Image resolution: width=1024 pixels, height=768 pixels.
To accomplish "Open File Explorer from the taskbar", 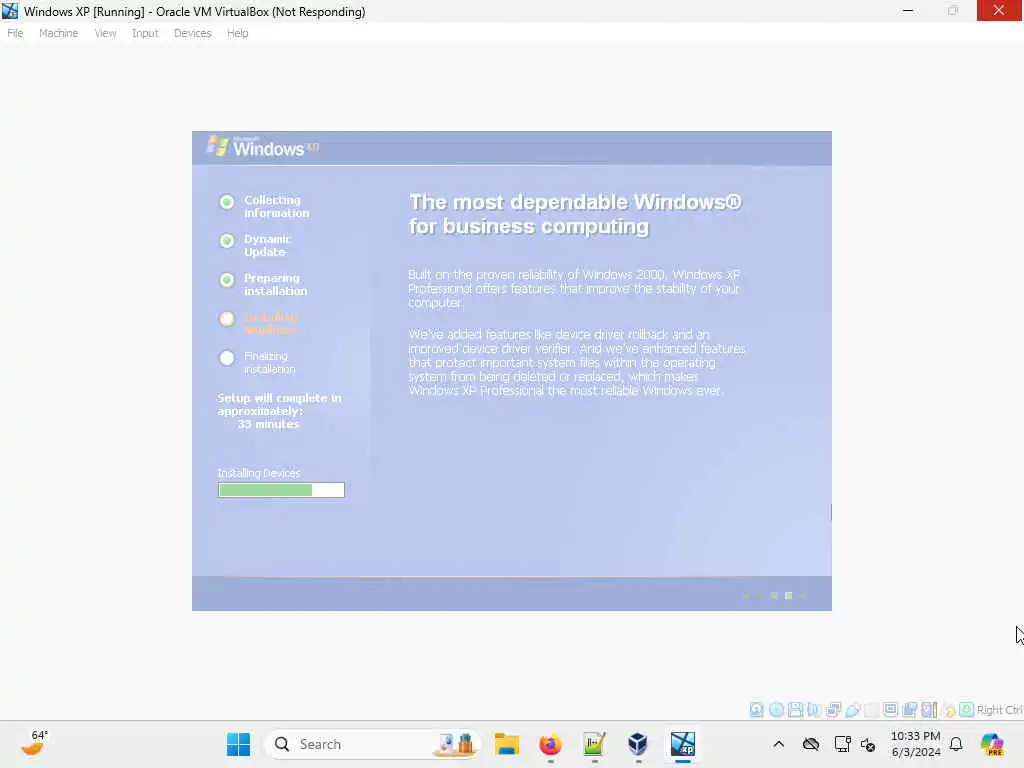I will [x=507, y=744].
